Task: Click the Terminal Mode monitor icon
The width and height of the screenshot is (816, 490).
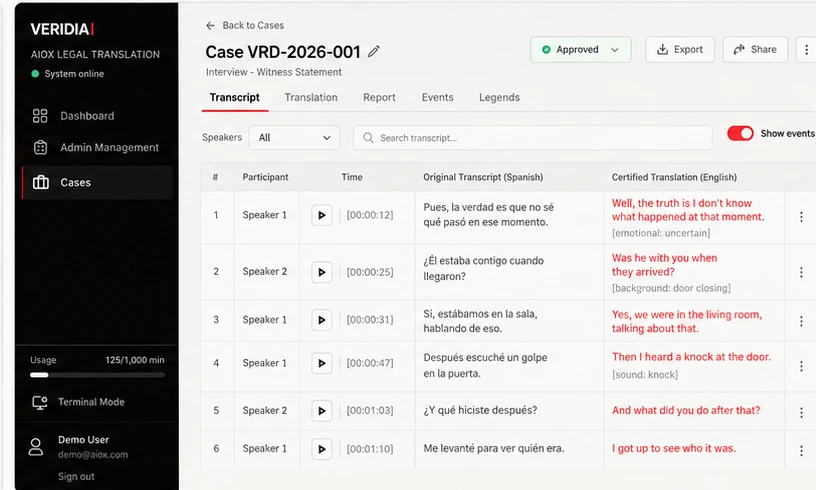Action: pos(40,403)
